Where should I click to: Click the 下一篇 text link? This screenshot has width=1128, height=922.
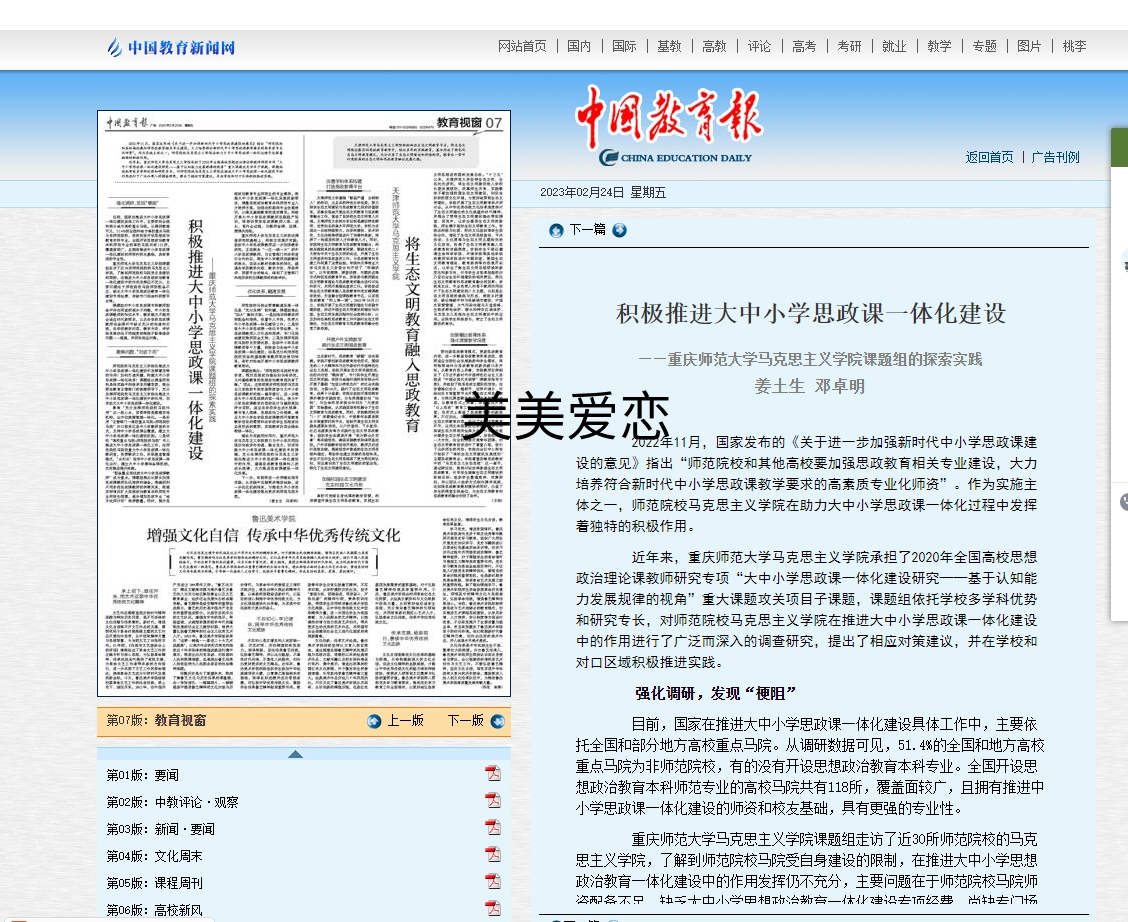(x=588, y=229)
